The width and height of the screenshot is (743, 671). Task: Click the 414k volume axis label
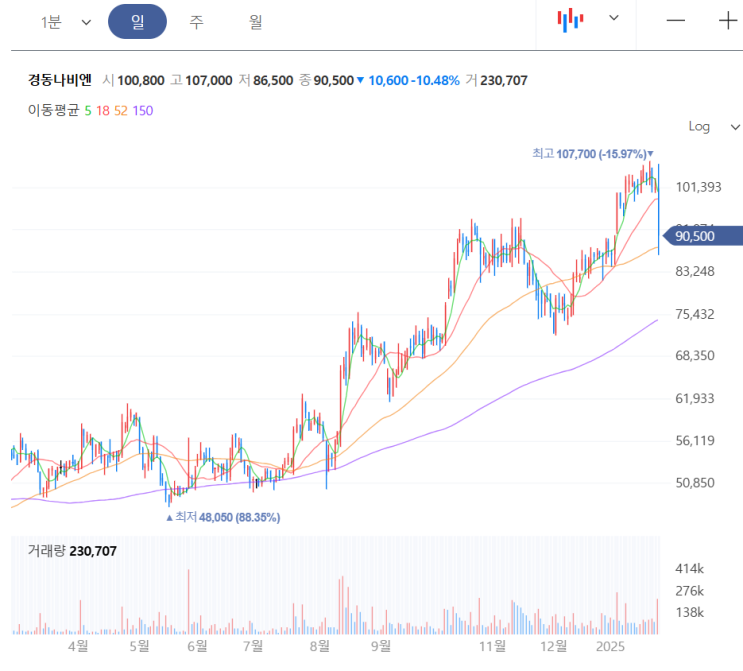689,569
